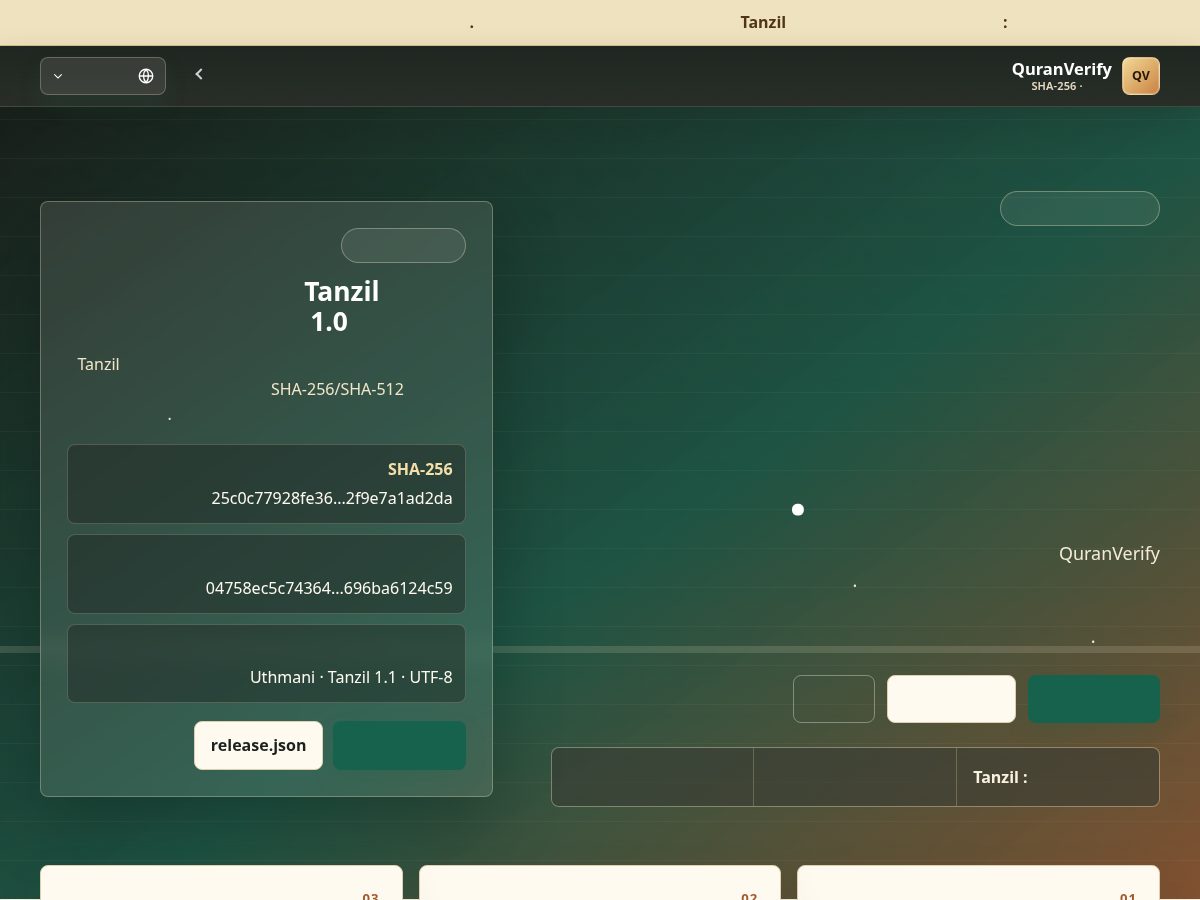The height and width of the screenshot is (900, 1200).
Task: Click the 'Tanzil :' cell in the stats strip
Action: coord(1058,777)
